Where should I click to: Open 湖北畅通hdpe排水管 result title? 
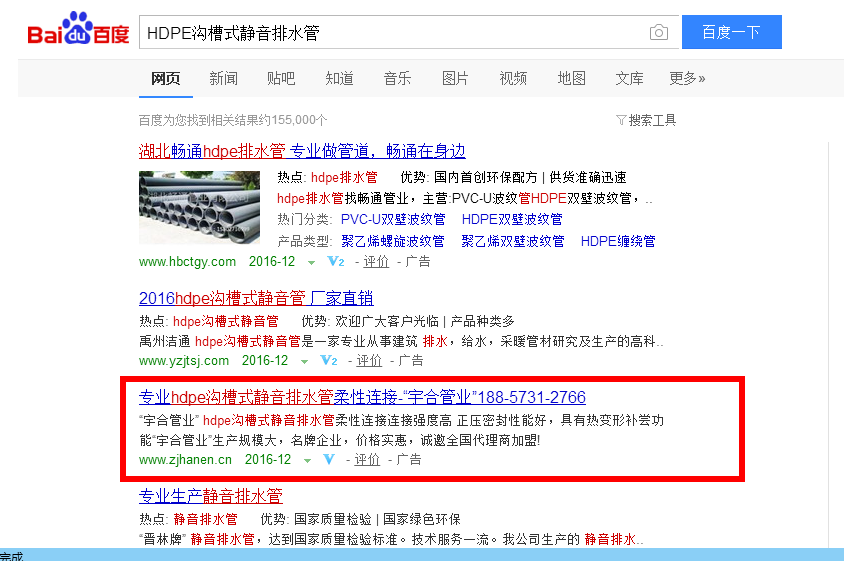[x=302, y=151]
